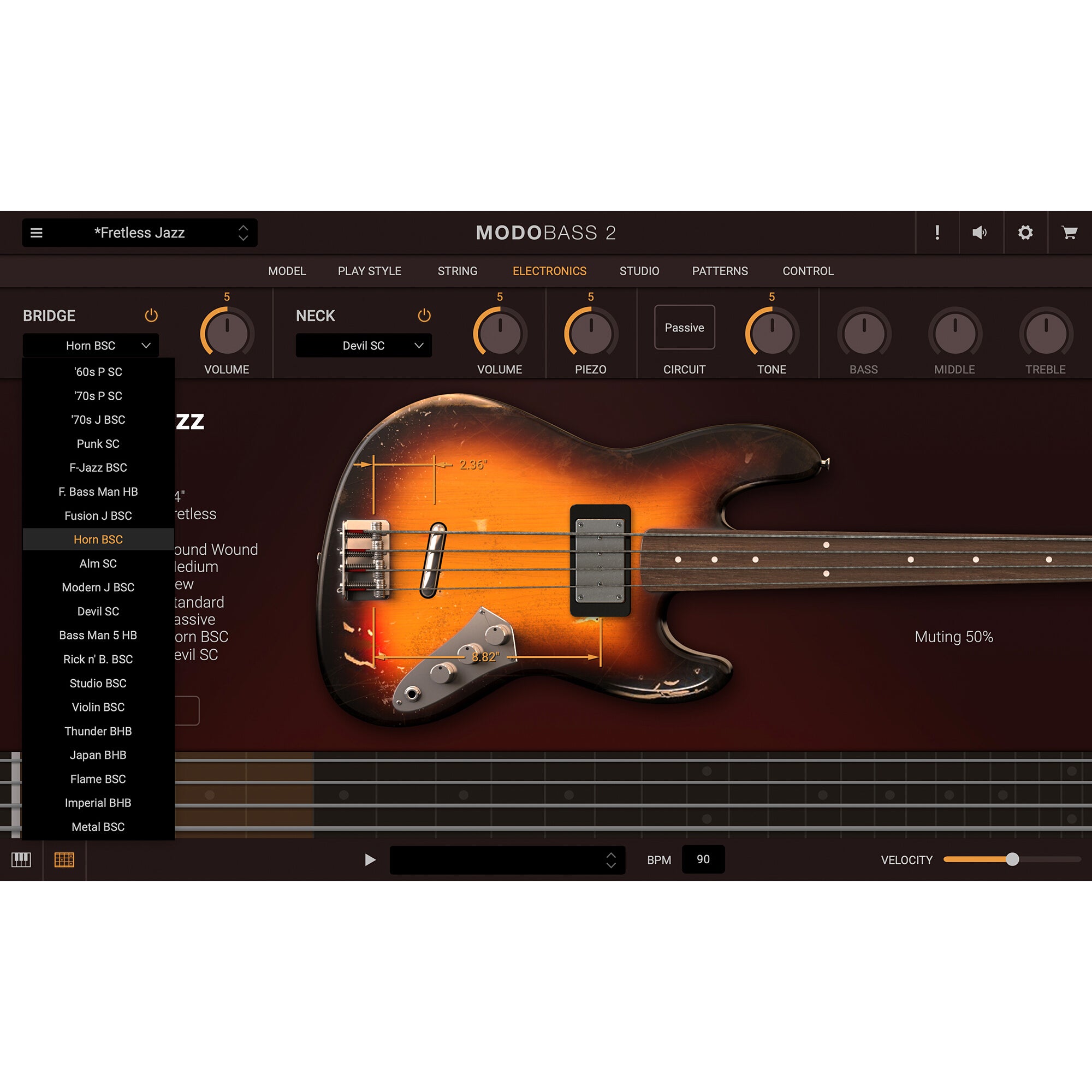Choose Rick n' B. BSC pickup

[x=98, y=659]
